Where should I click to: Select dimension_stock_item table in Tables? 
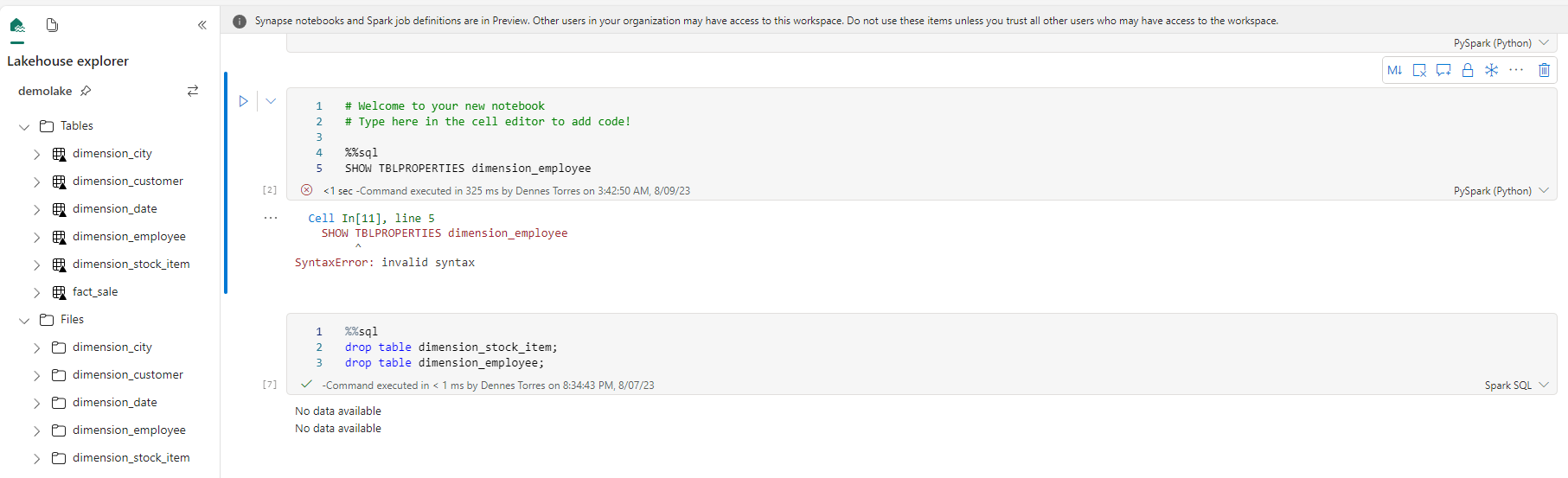coord(131,264)
